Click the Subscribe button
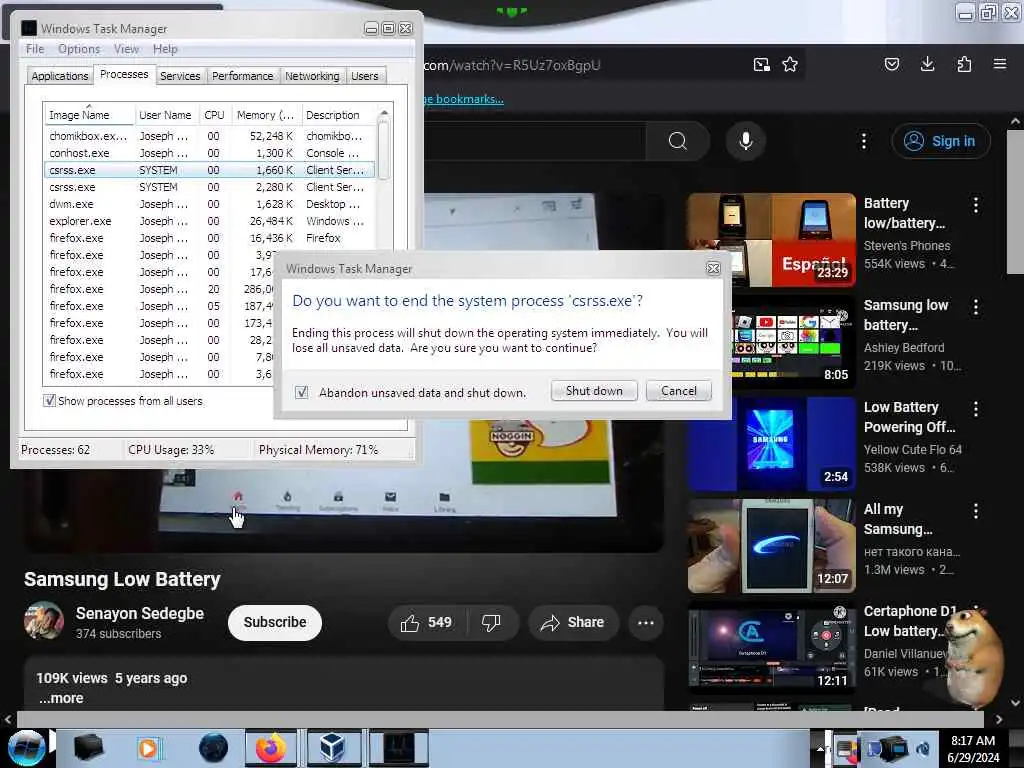Screen dimensions: 1024x768 point(275,622)
